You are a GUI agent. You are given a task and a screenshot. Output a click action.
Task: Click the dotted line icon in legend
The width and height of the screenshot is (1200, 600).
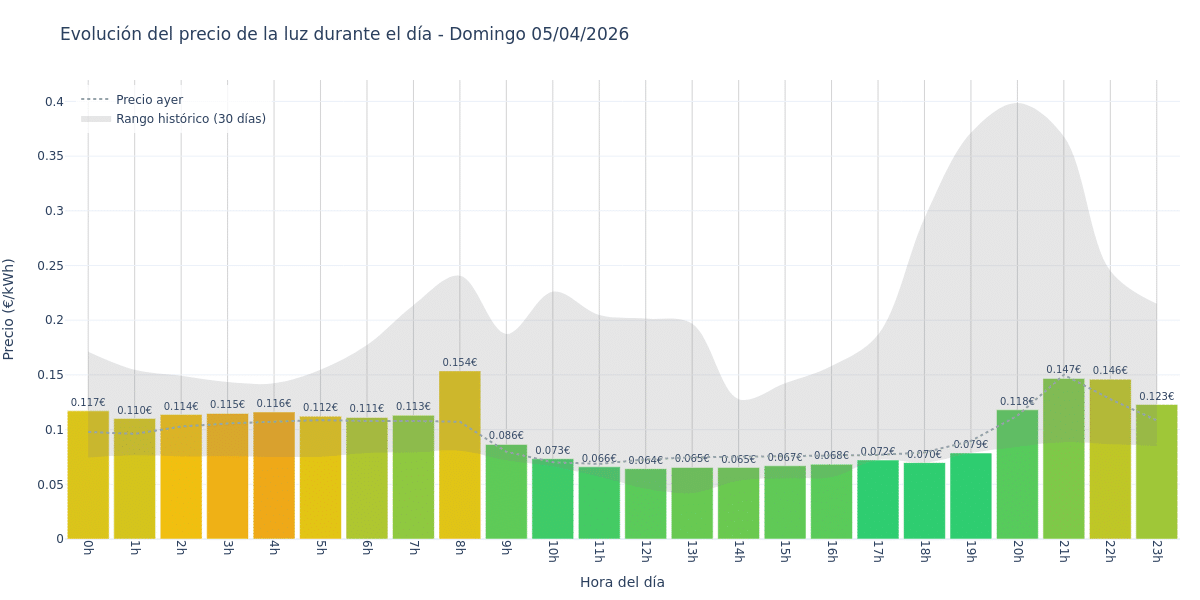coord(96,100)
